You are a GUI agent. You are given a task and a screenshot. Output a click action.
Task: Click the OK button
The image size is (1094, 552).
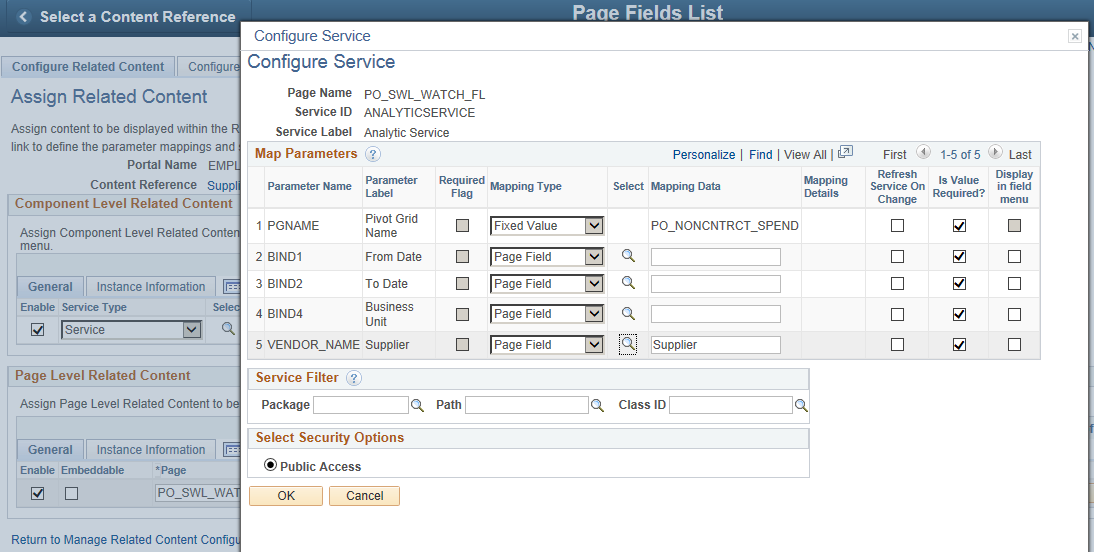click(286, 495)
